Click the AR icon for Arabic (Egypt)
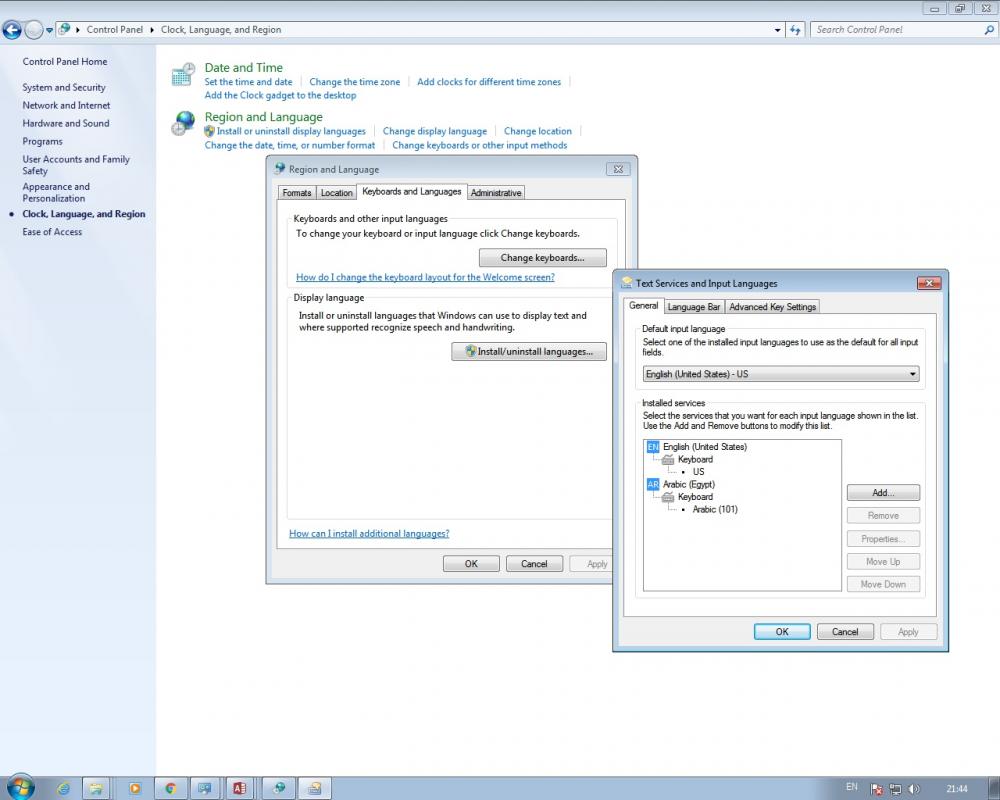The height and width of the screenshot is (800, 1000). [x=653, y=484]
